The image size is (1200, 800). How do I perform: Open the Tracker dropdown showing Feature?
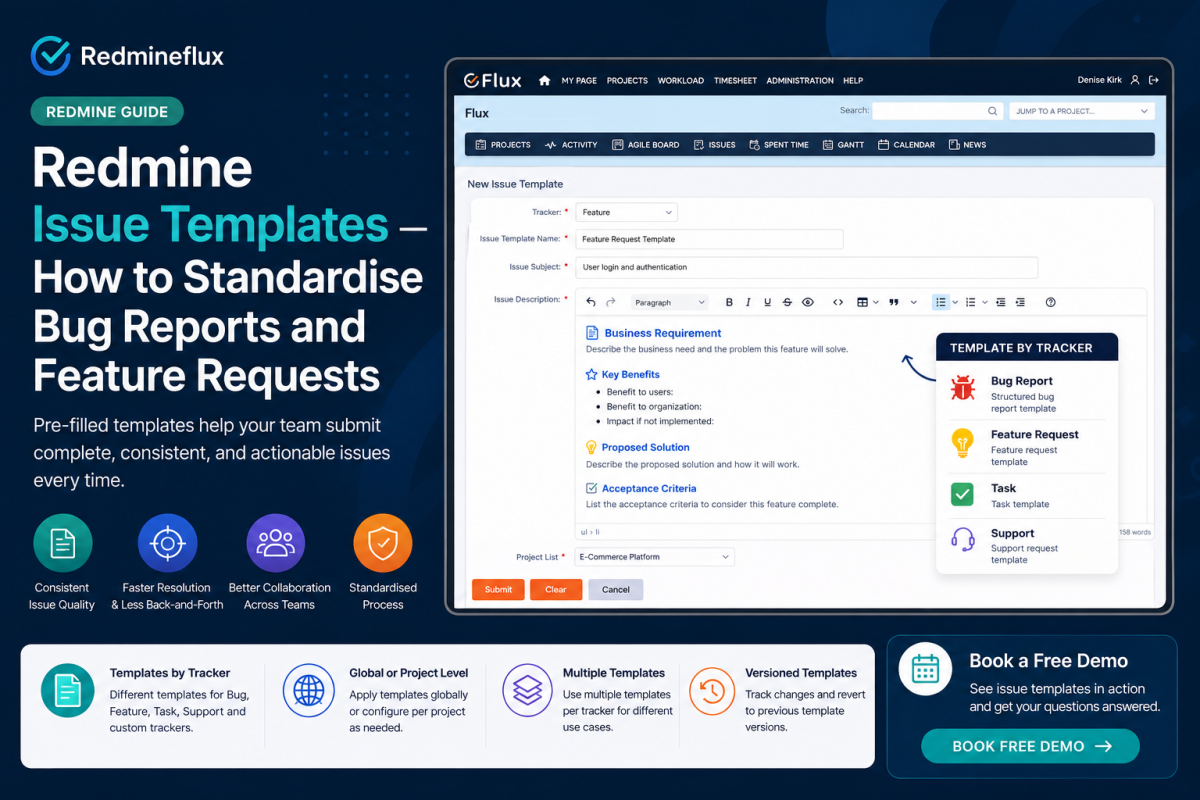[627, 212]
